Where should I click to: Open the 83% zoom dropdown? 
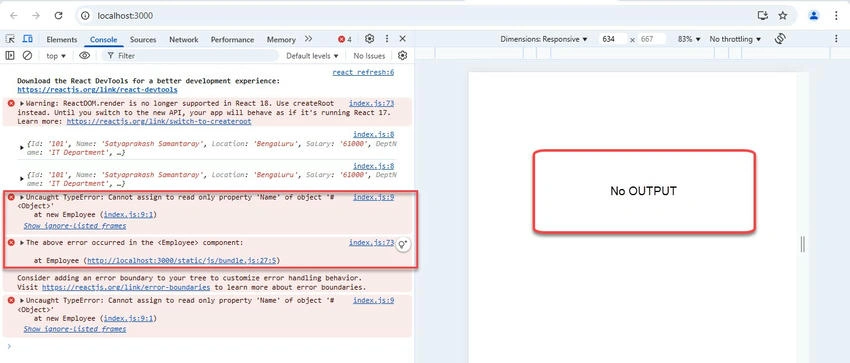point(689,40)
